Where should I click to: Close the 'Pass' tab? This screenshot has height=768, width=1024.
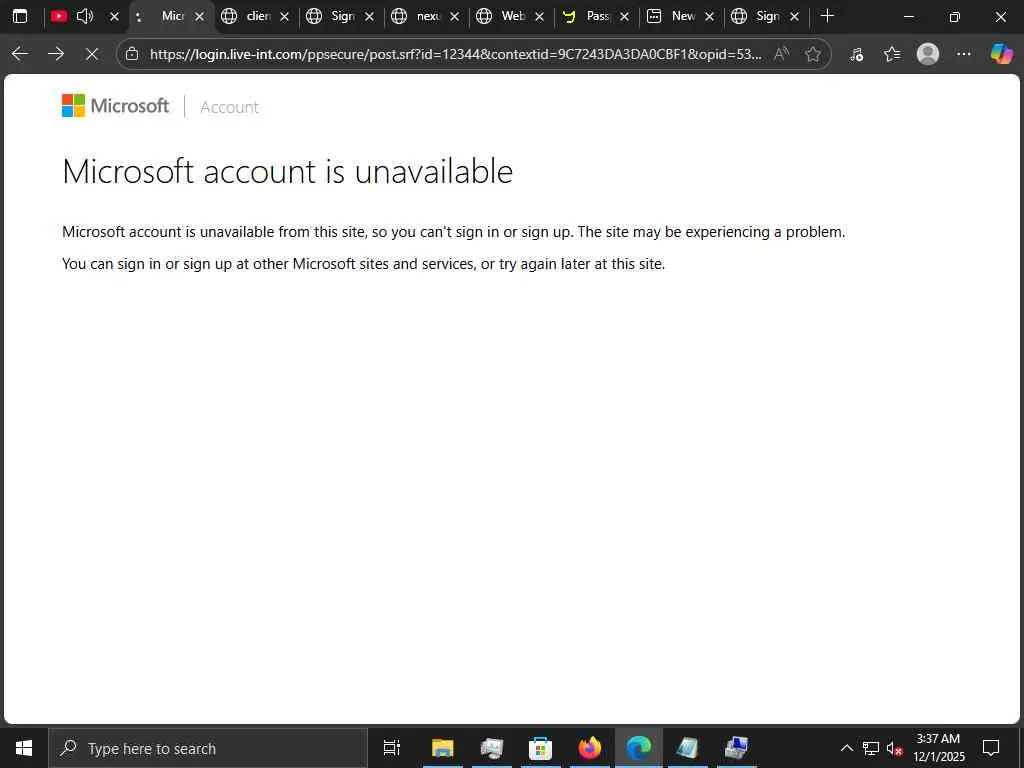coord(624,16)
